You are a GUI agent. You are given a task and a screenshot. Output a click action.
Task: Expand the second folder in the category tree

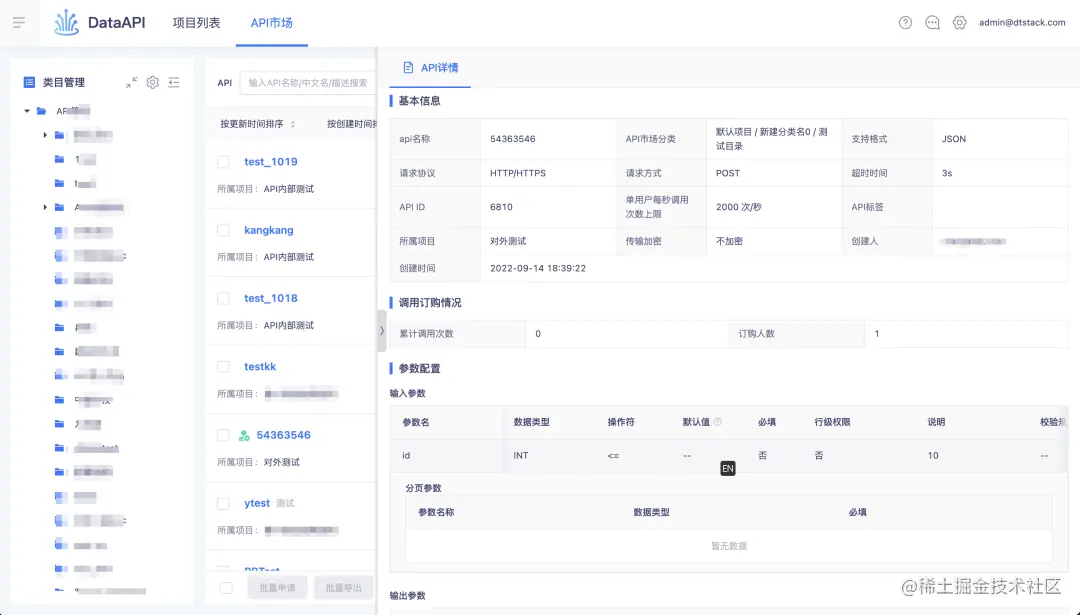[x=46, y=135]
